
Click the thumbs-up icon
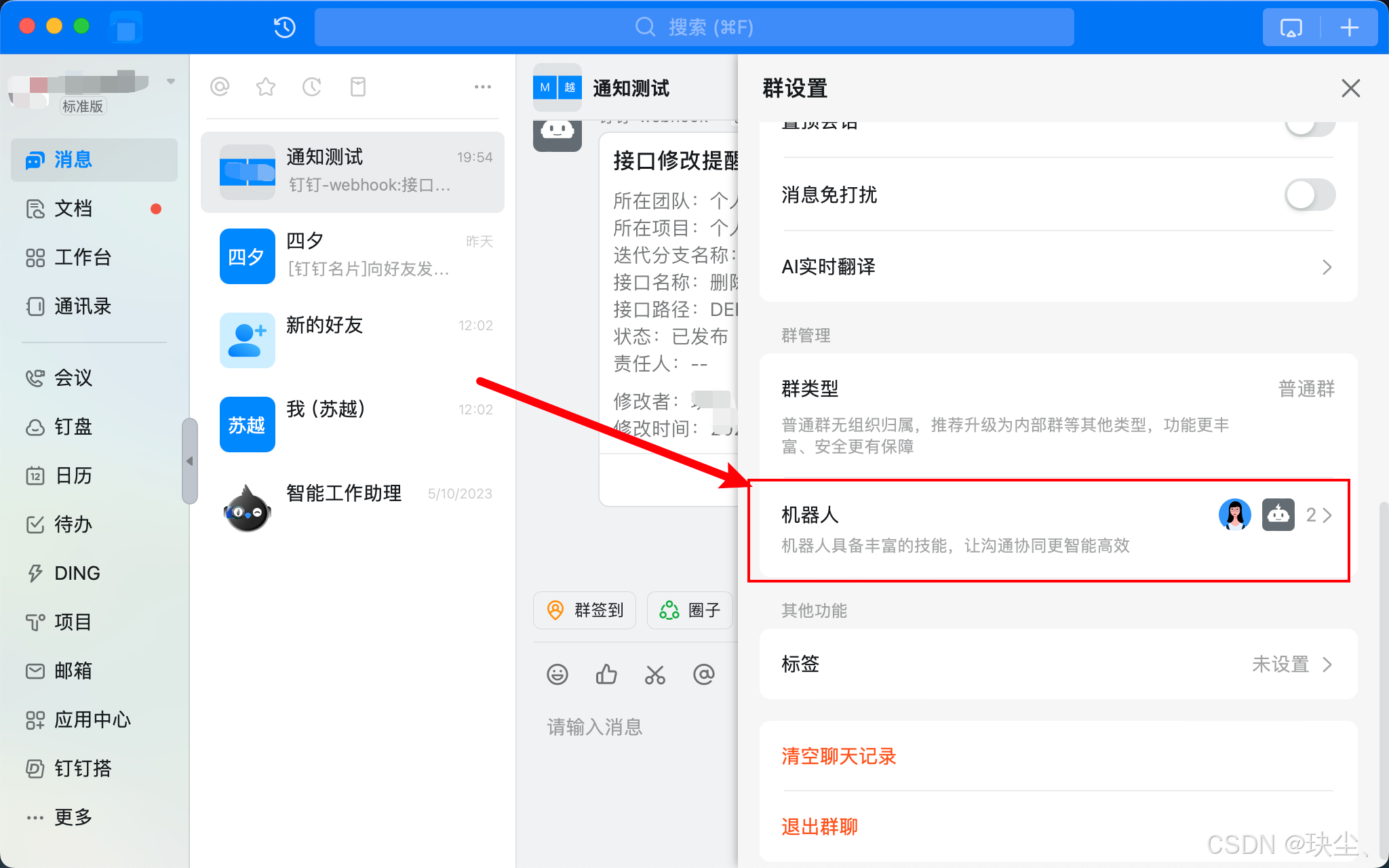[x=606, y=675]
